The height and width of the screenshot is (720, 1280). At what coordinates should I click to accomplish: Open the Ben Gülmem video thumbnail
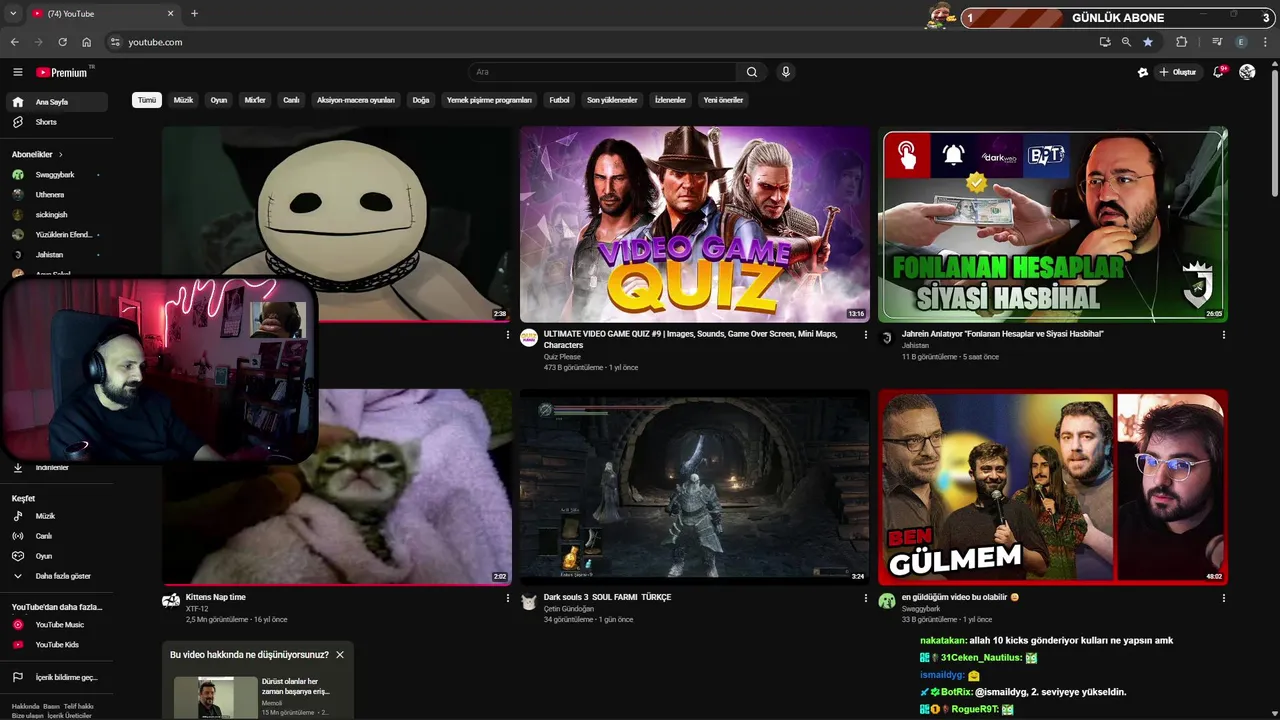pyautogui.click(x=1053, y=487)
